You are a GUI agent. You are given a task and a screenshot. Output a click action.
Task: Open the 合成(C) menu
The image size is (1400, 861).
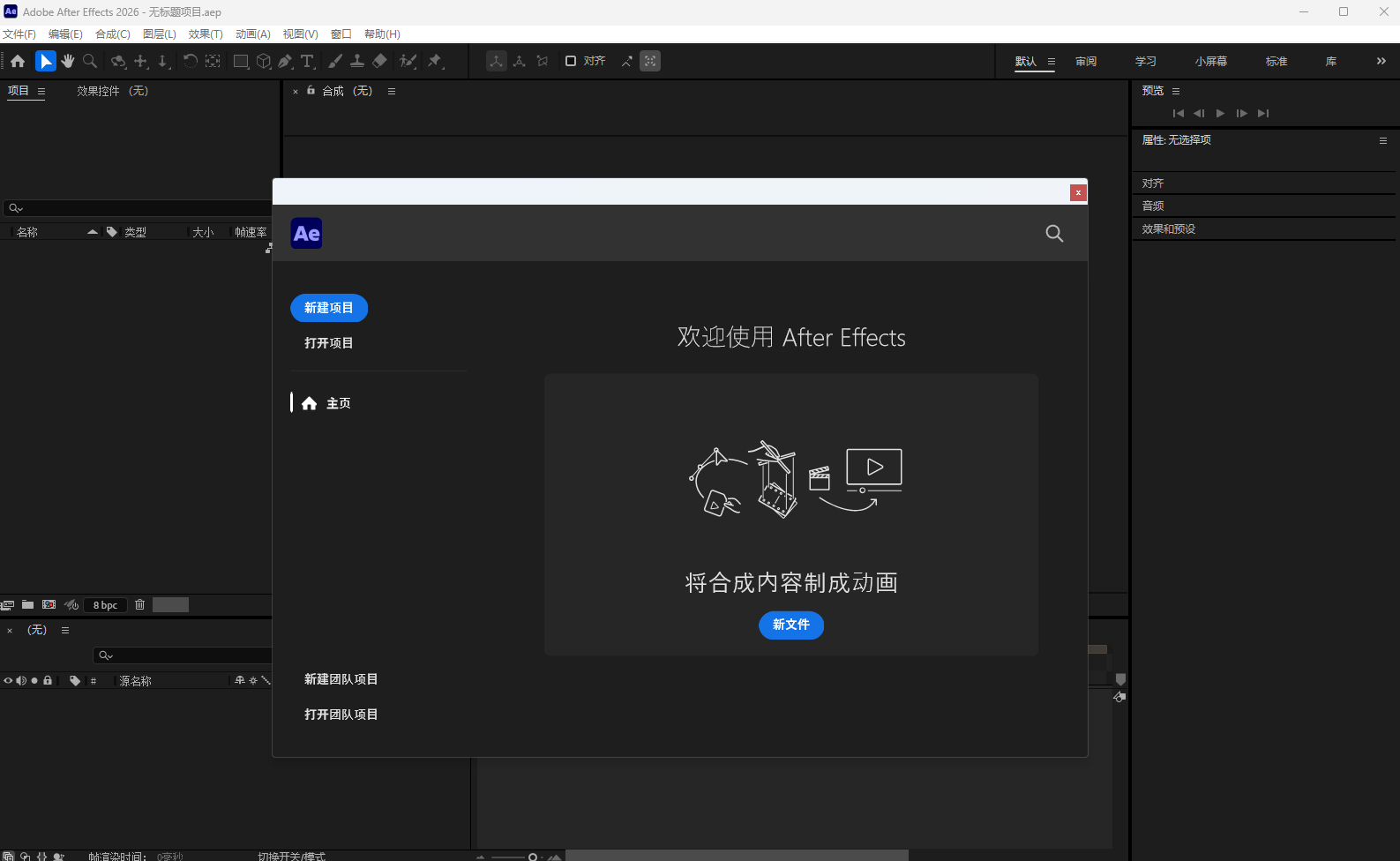tap(113, 34)
